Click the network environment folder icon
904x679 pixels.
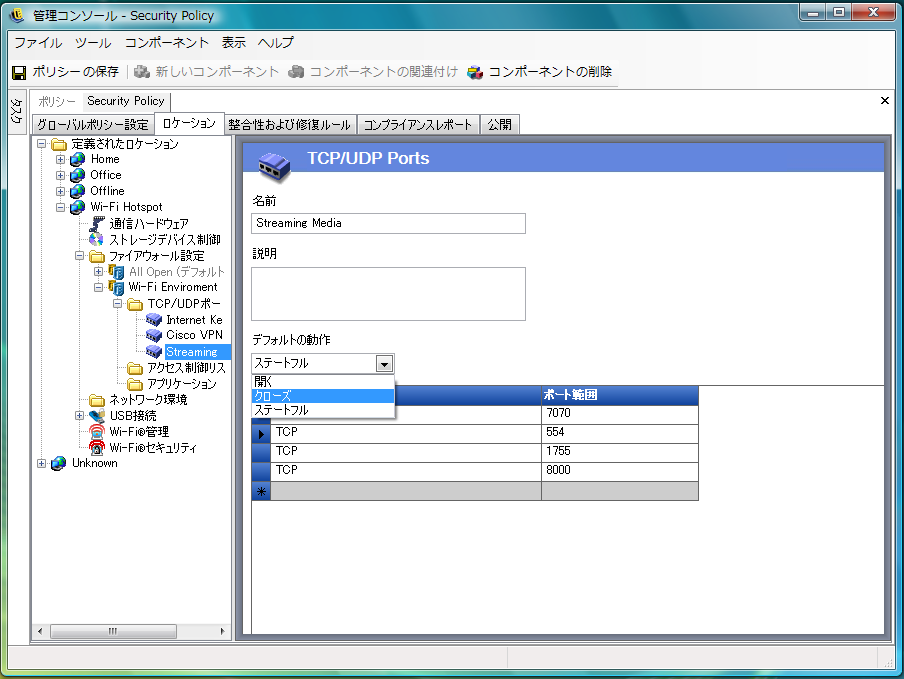click(97, 399)
